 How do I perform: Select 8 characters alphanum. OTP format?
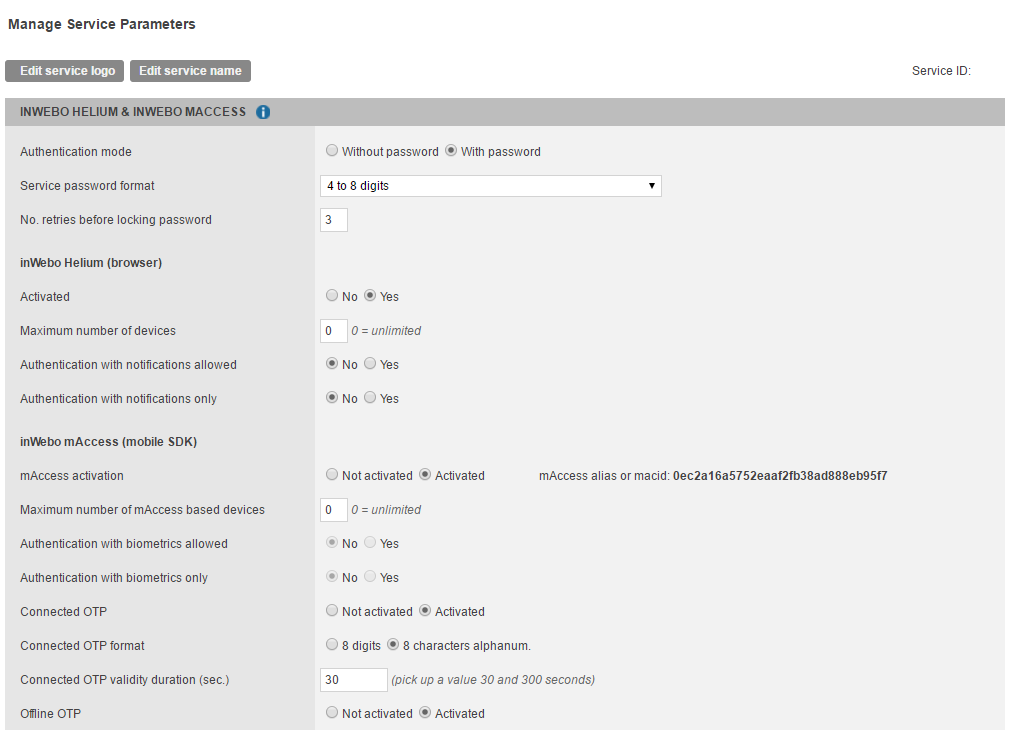pos(393,646)
